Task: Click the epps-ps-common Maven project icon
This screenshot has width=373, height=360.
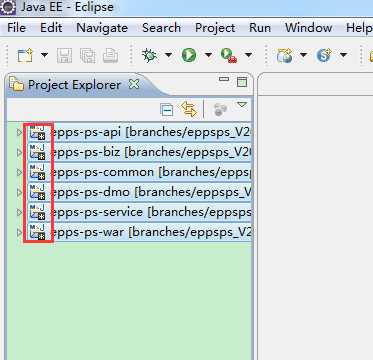Action: [x=37, y=172]
